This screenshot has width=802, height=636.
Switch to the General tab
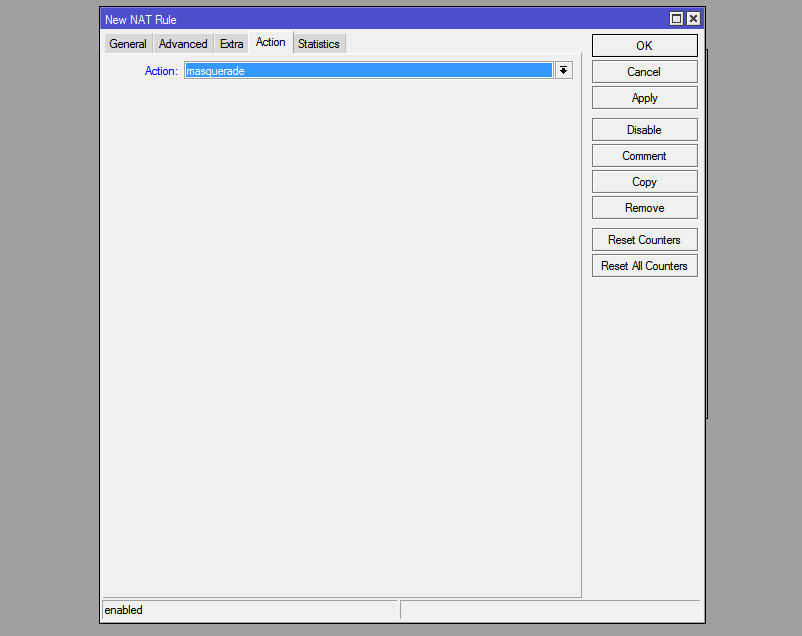click(x=128, y=44)
